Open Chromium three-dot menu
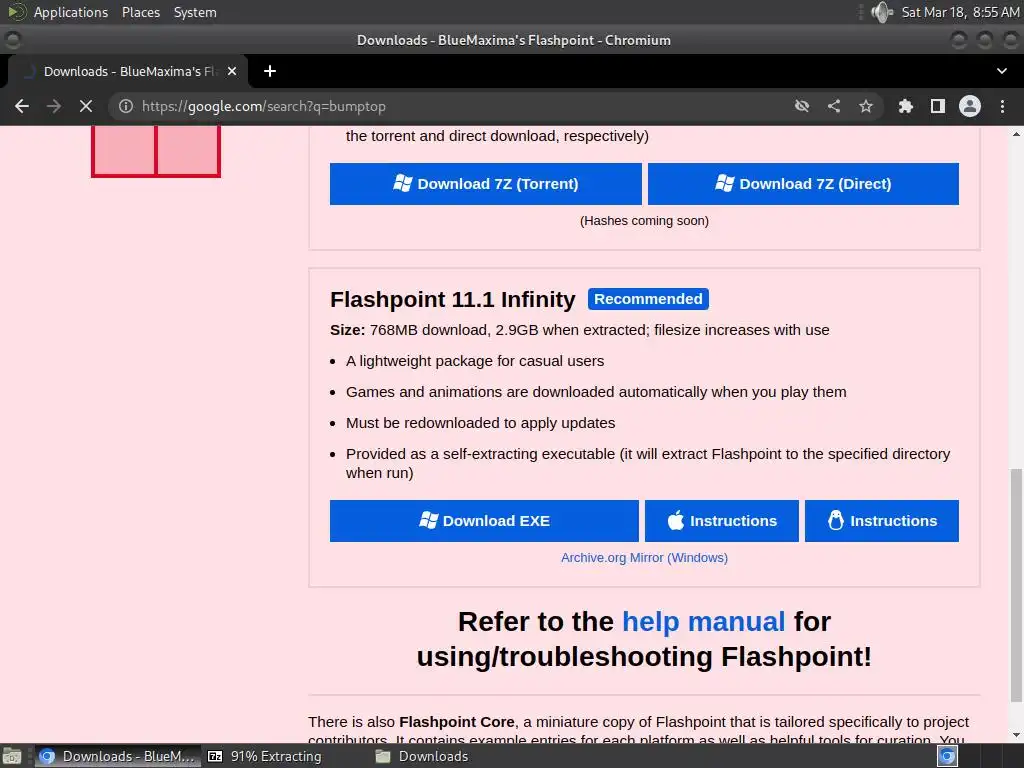The width and height of the screenshot is (1024, 768). pyautogui.click(x=1002, y=106)
